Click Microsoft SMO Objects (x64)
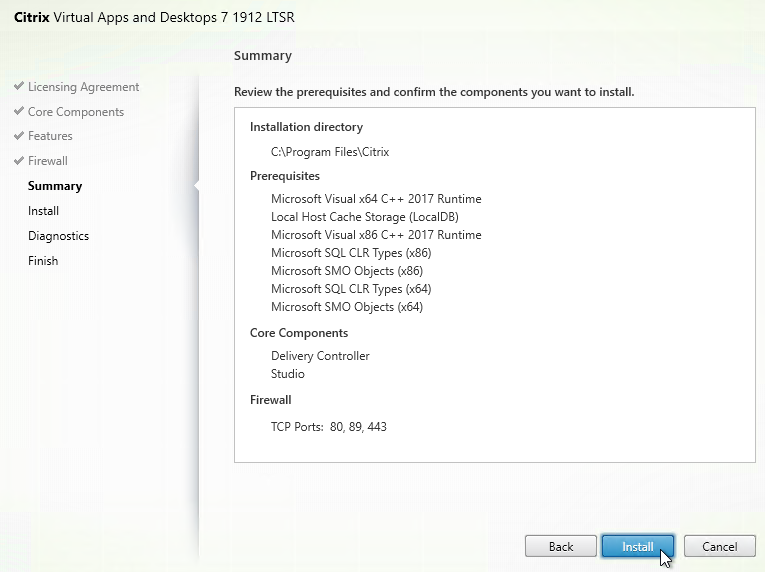This screenshot has height=572, width=765. [346, 307]
